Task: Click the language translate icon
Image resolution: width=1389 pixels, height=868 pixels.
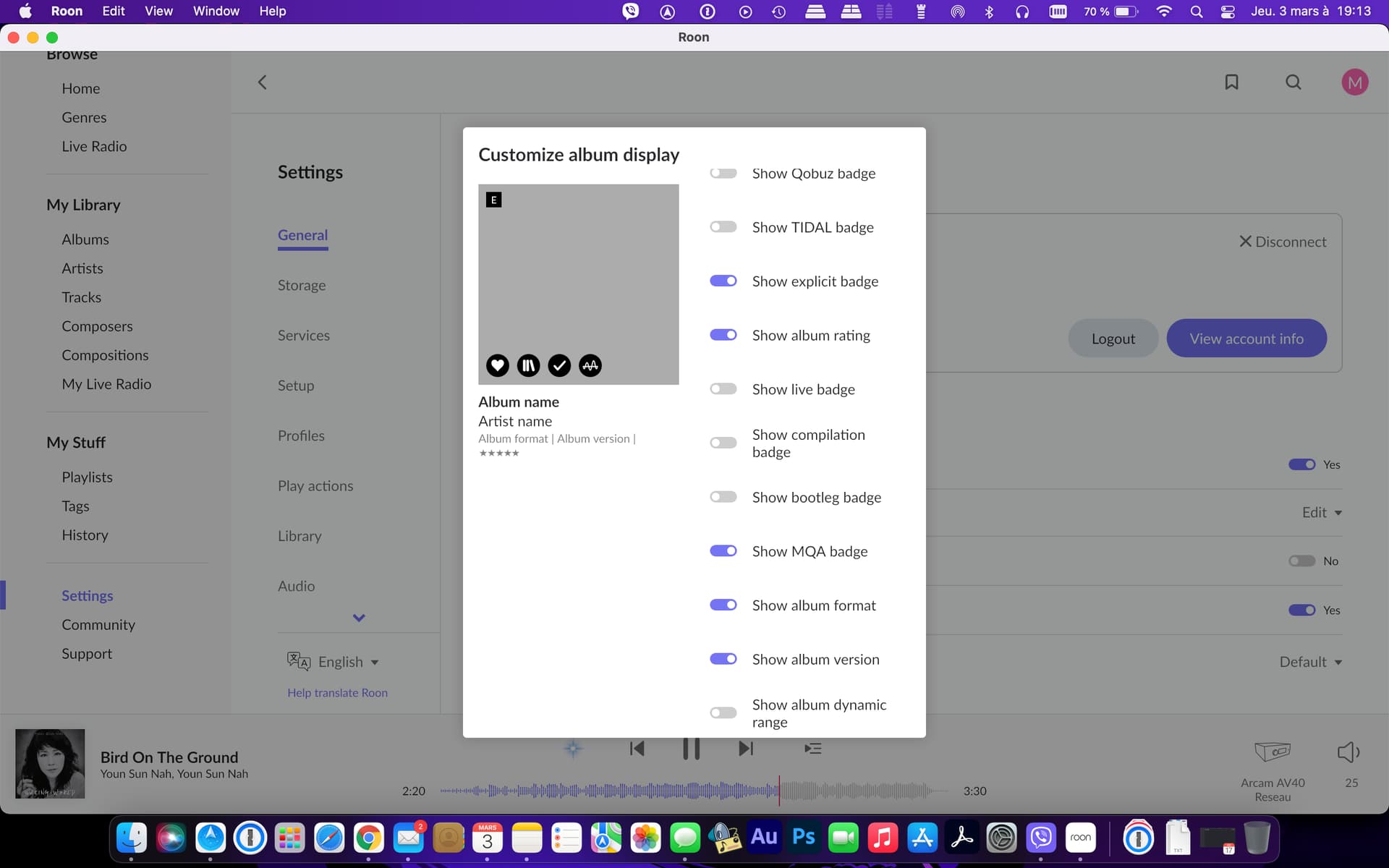Action: pos(298,661)
